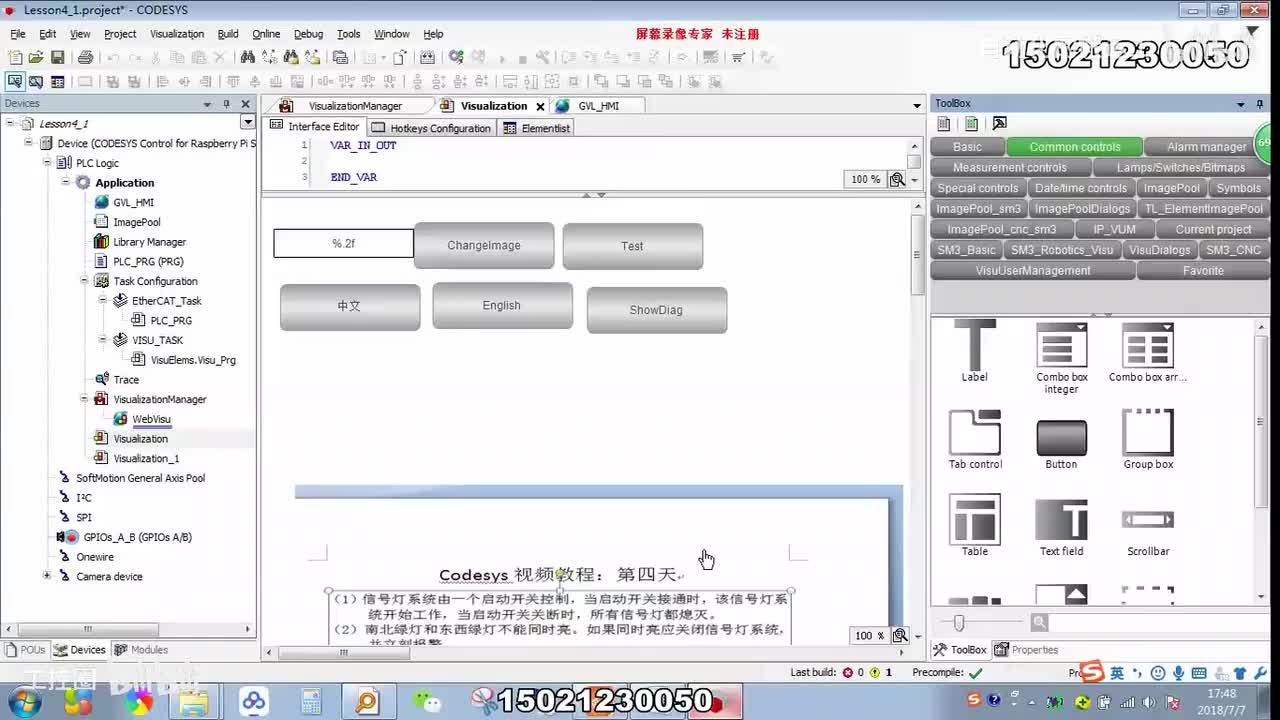Open the Online menu
Screen dimensions: 1280x720
[266, 34]
